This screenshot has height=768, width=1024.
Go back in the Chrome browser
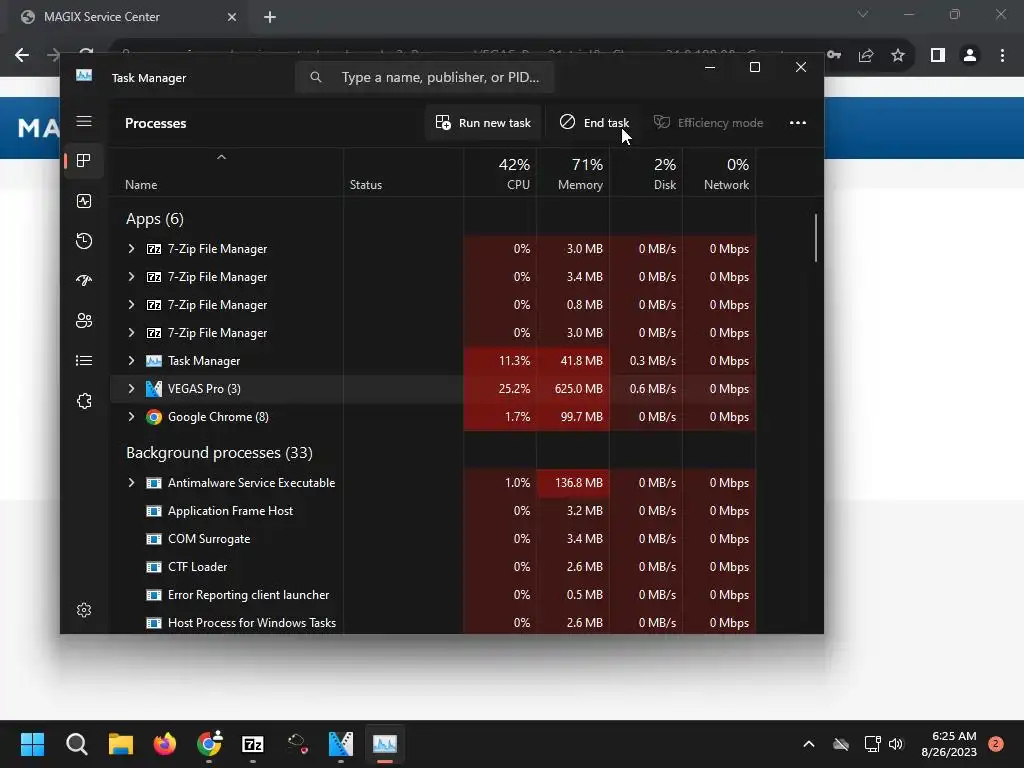click(22, 56)
